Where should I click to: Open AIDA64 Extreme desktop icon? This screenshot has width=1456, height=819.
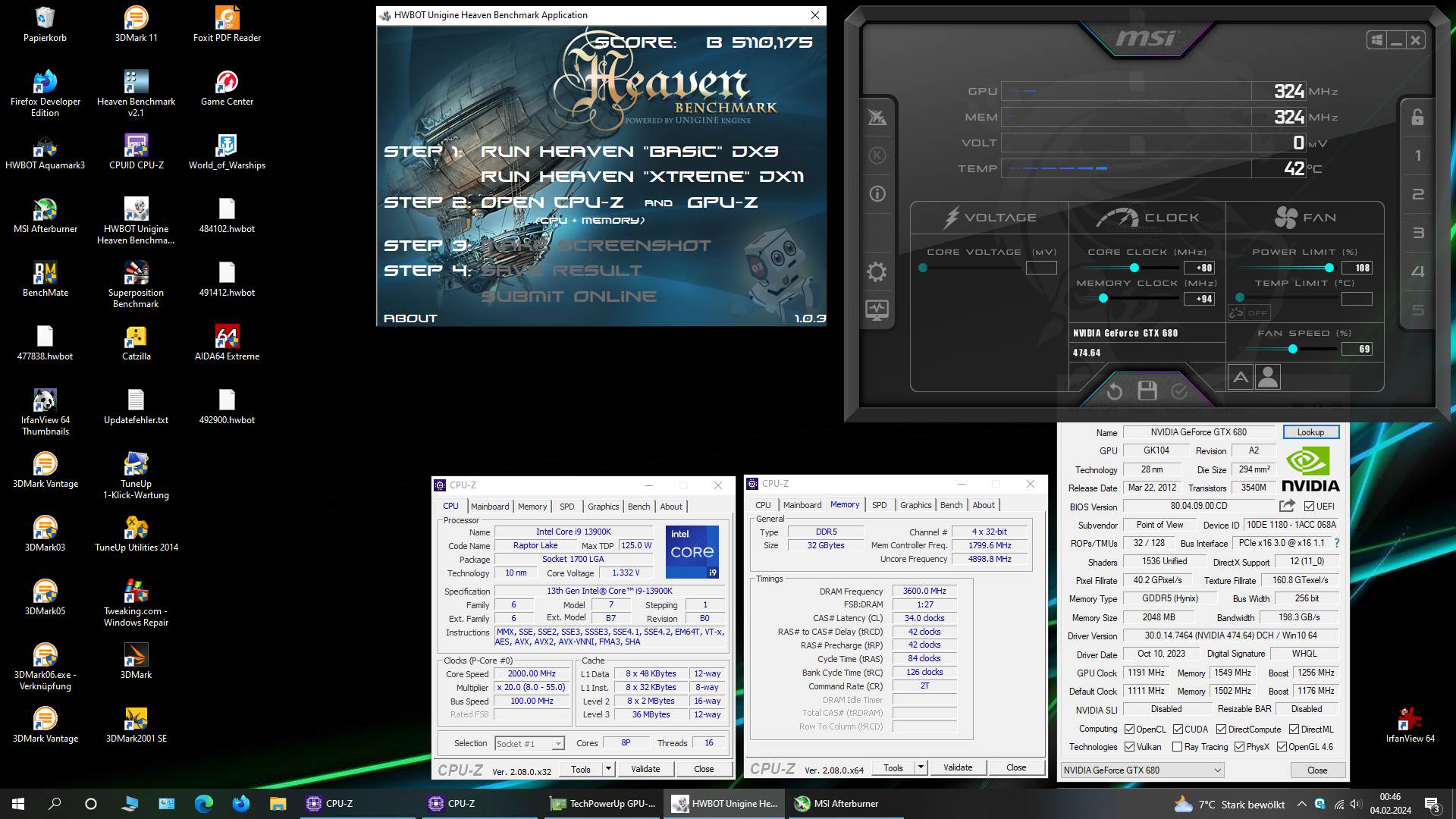coord(227,342)
